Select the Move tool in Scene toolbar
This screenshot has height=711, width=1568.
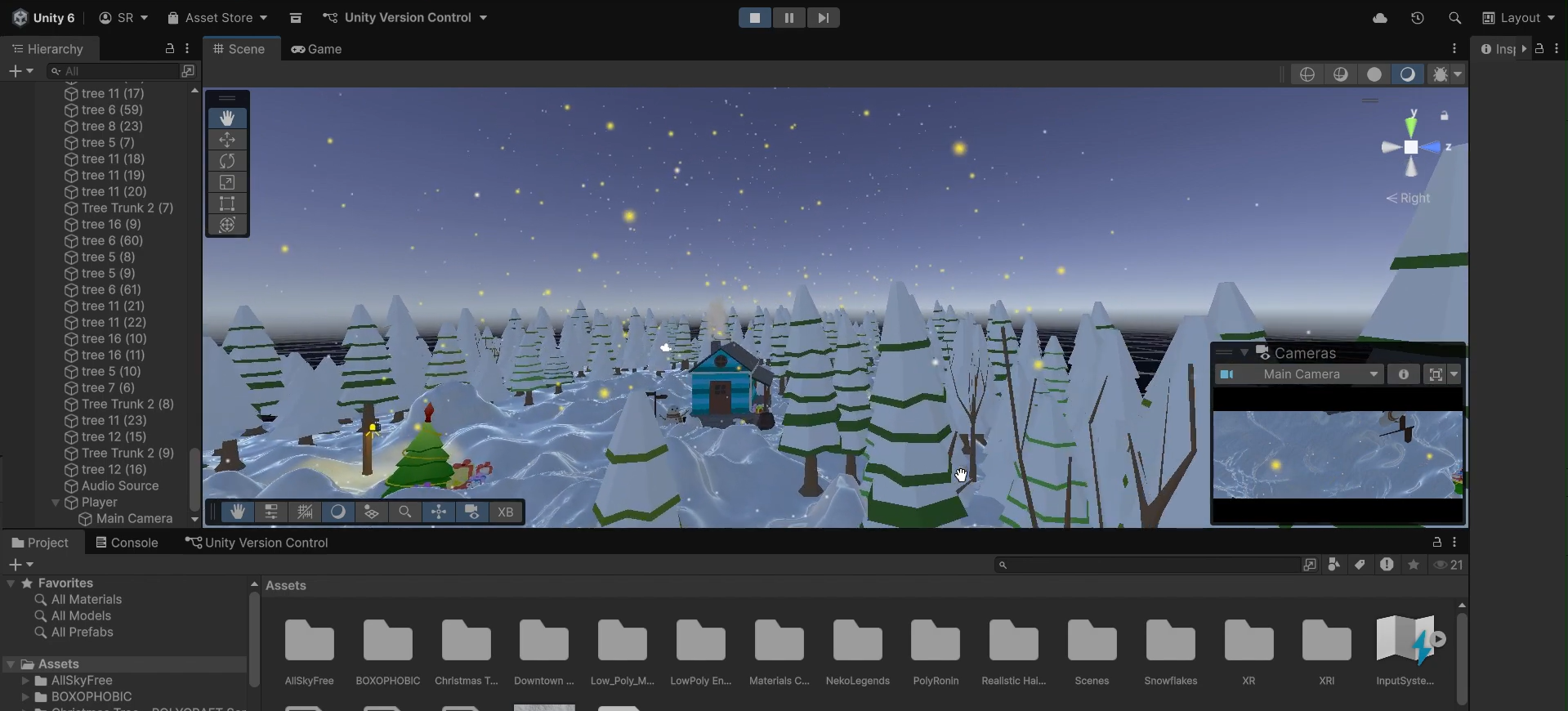pyautogui.click(x=227, y=140)
